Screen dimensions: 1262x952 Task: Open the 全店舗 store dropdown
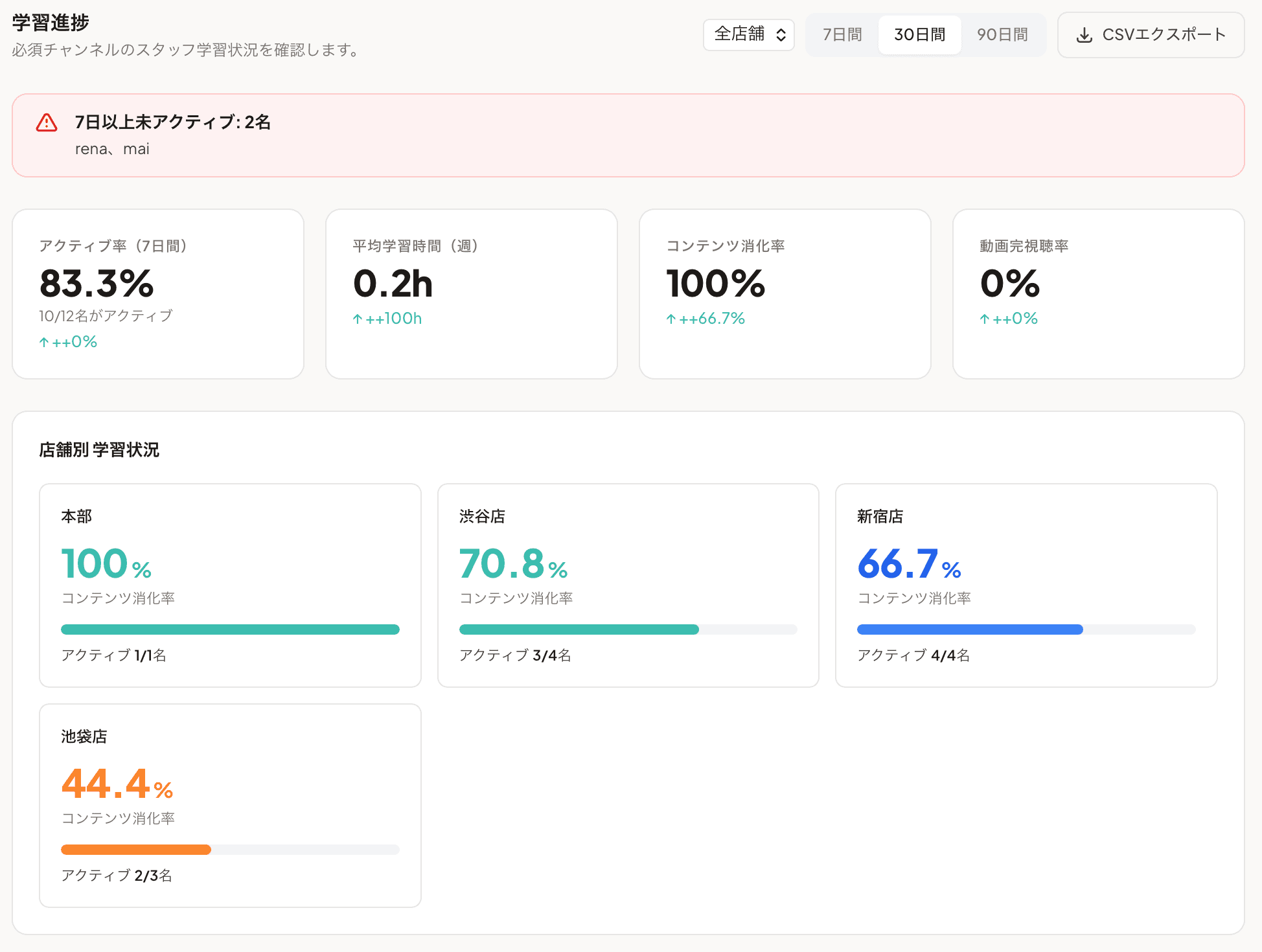pyautogui.click(x=748, y=35)
